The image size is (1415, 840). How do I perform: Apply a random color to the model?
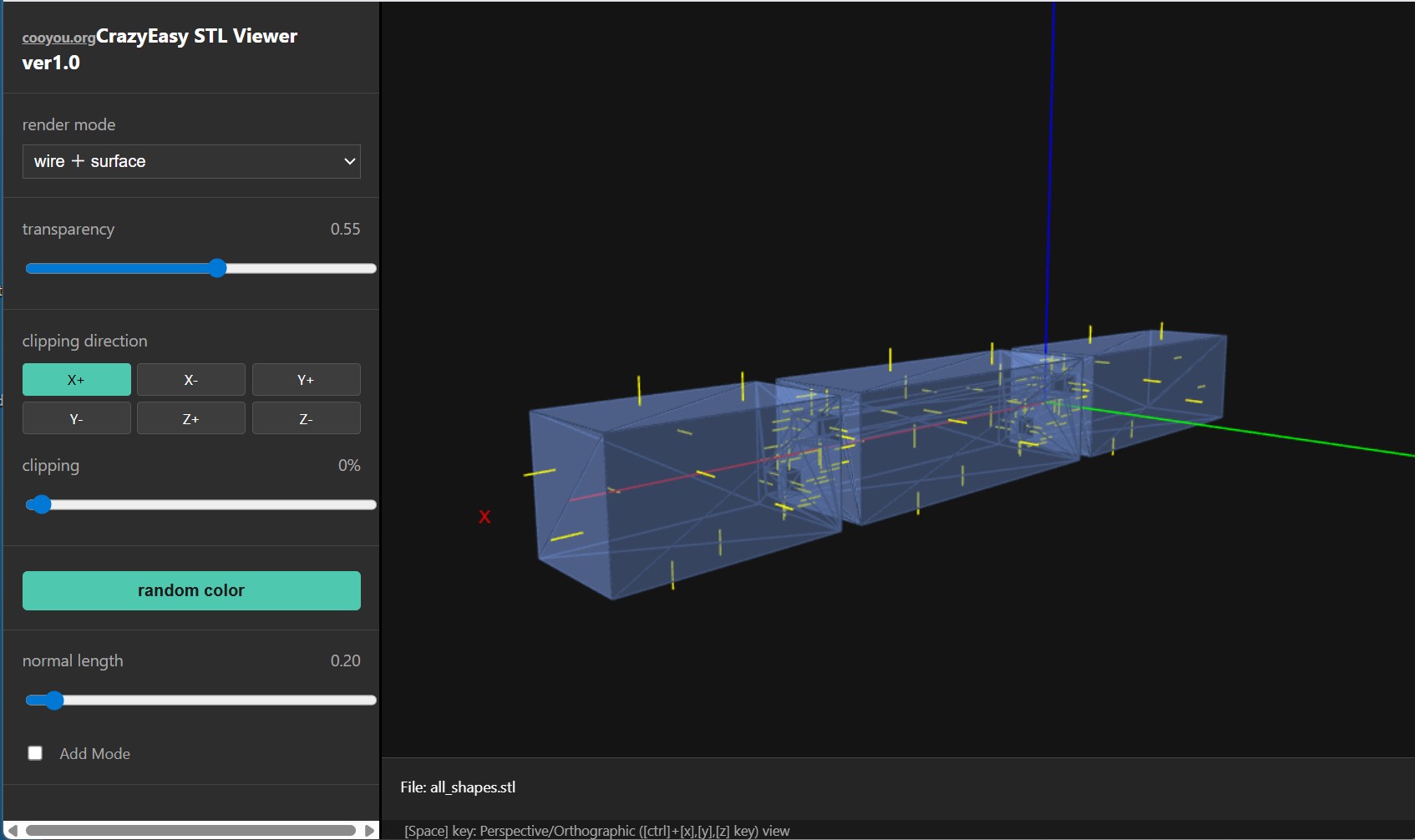190,590
